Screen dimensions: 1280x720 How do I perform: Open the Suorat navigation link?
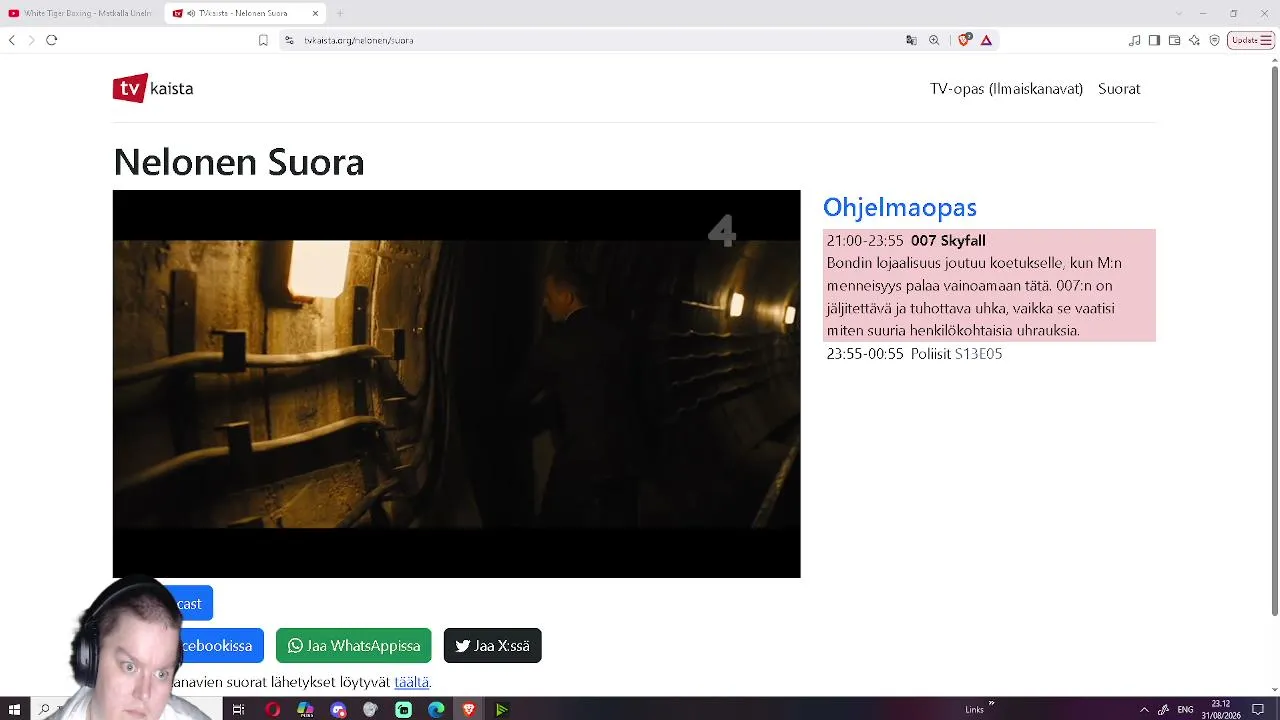(x=1119, y=89)
